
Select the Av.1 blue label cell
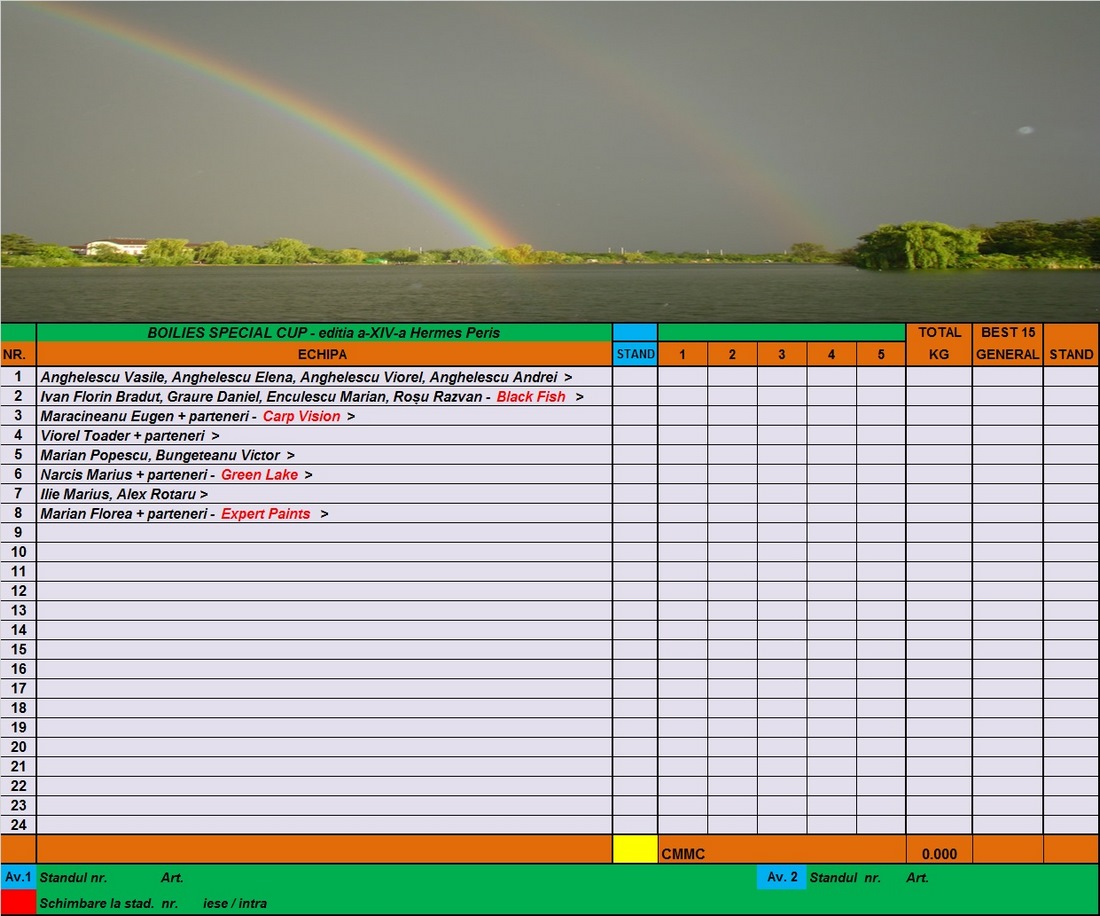pyautogui.click(x=18, y=877)
